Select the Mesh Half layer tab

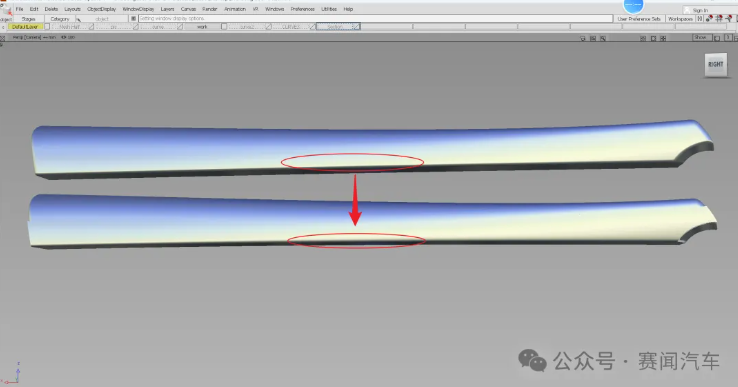70,27
